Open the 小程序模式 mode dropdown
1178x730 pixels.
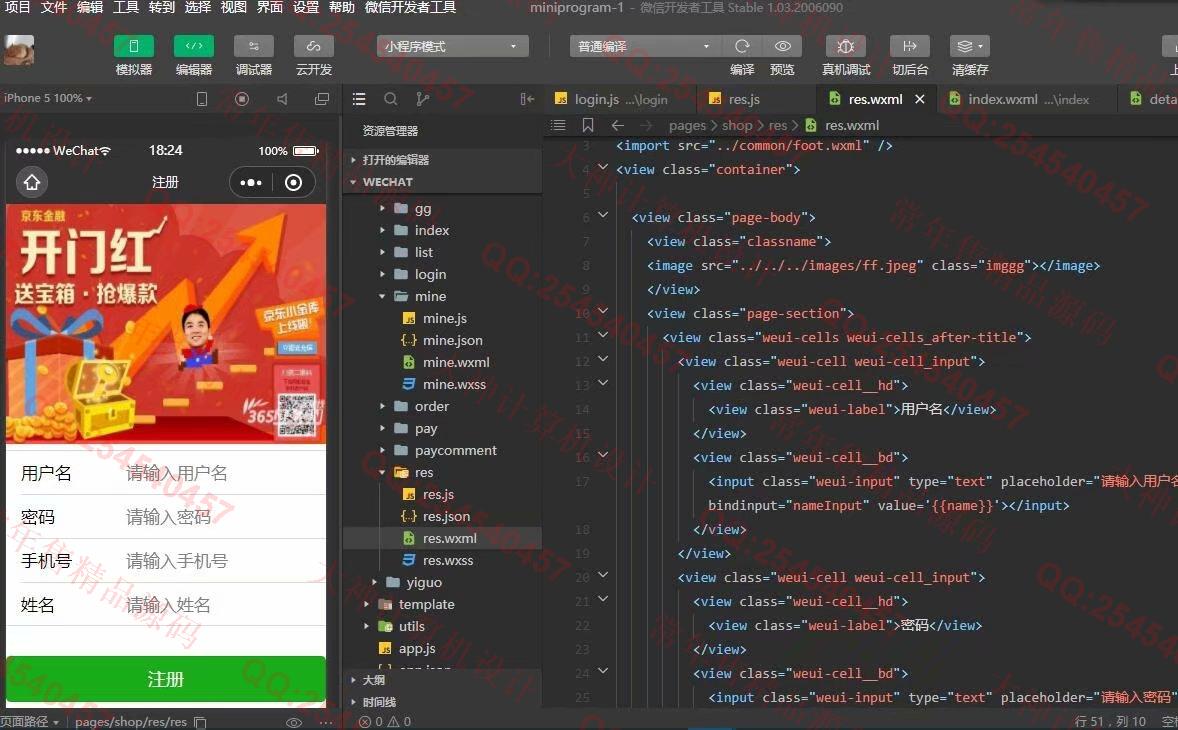click(x=452, y=47)
